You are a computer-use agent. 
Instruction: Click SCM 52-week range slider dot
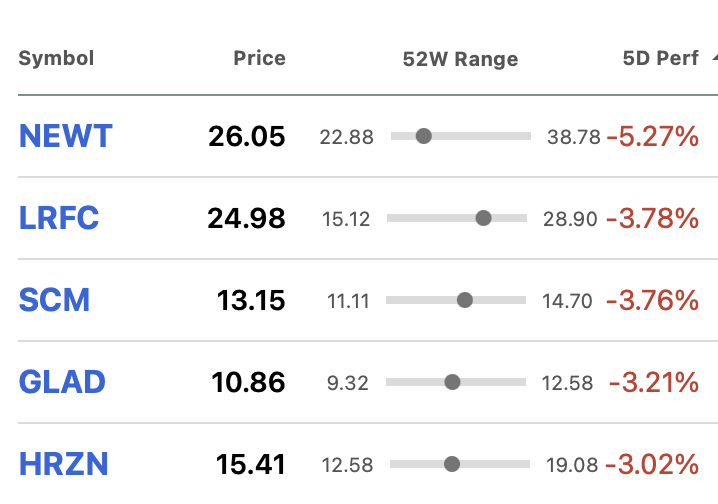(x=465, y=300)
